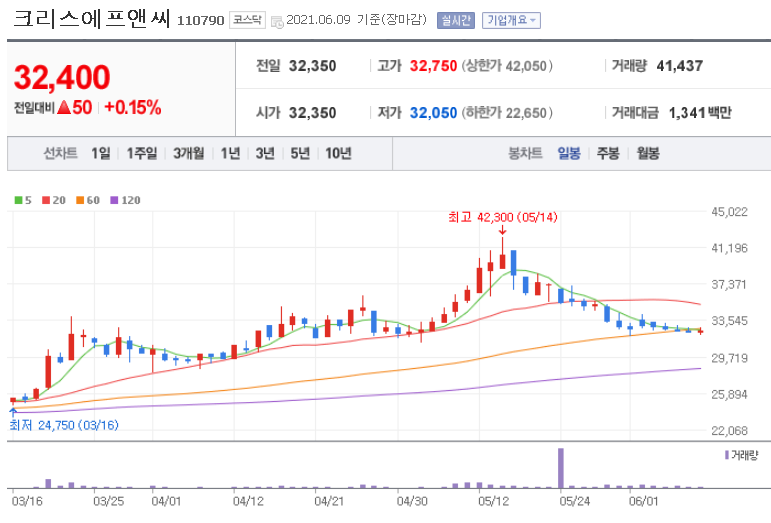This screenshot has height=523, width=771.
Task: Click the tall volume bar at 05/24
Action: pyautogui.click(x=561, y=468)
